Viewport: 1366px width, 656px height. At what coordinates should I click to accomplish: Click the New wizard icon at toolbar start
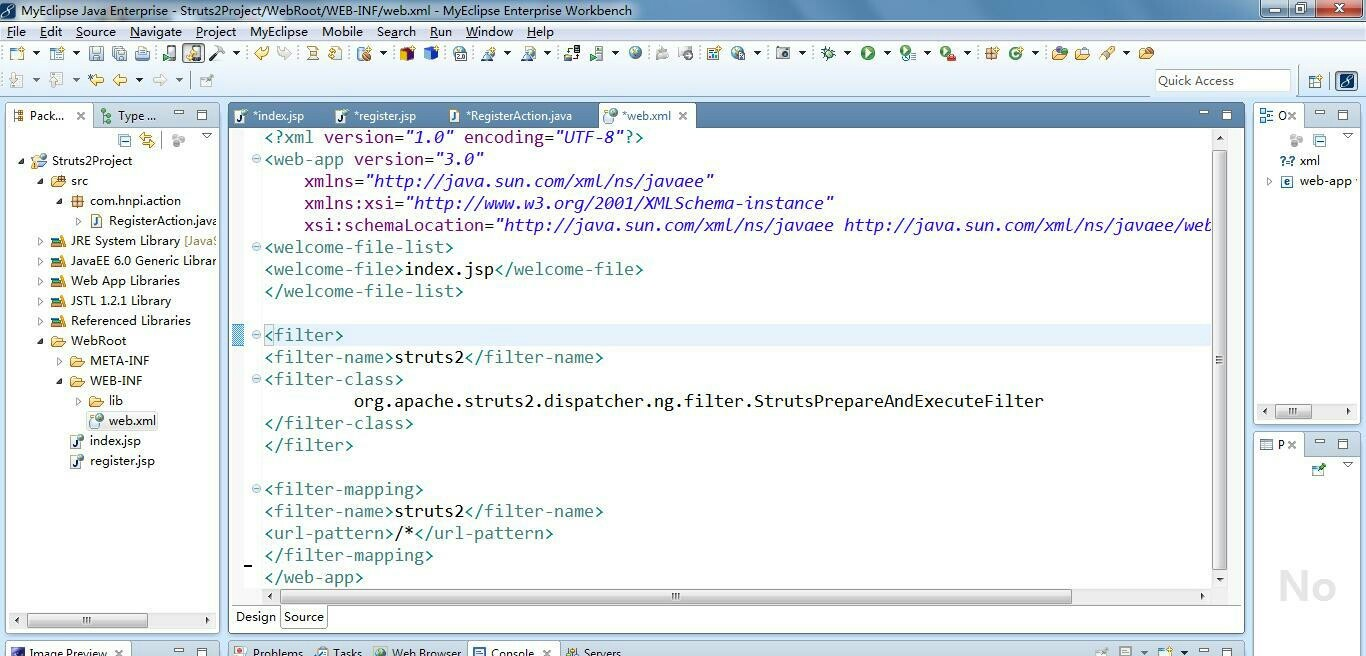coord(17,53)
